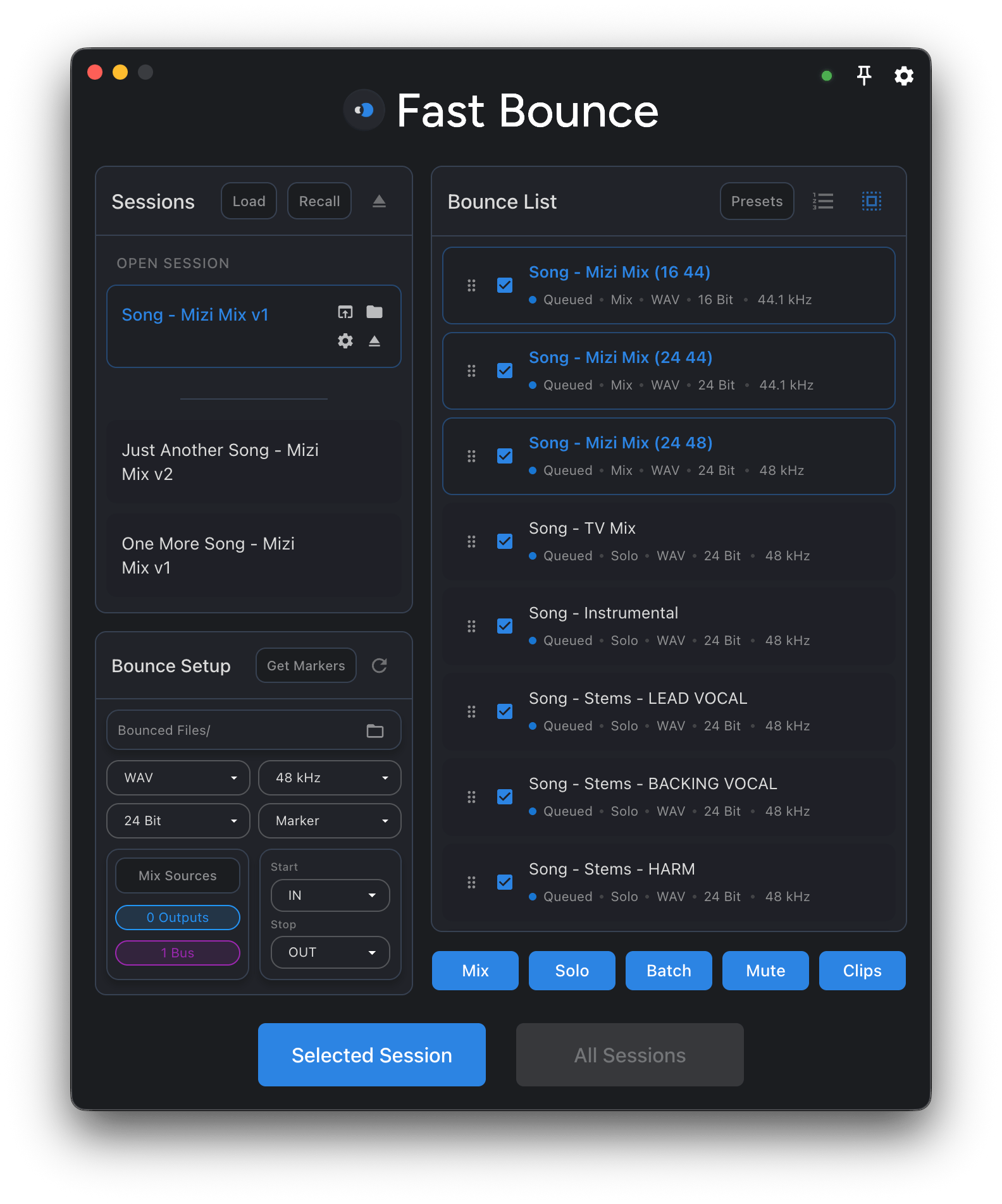The width and height of the screenshot is (1002, 1204).
Task: Uncheck Song - Mizi Mix (16 44) bounce
Action: pyautogui.click(x=505, y=285)
